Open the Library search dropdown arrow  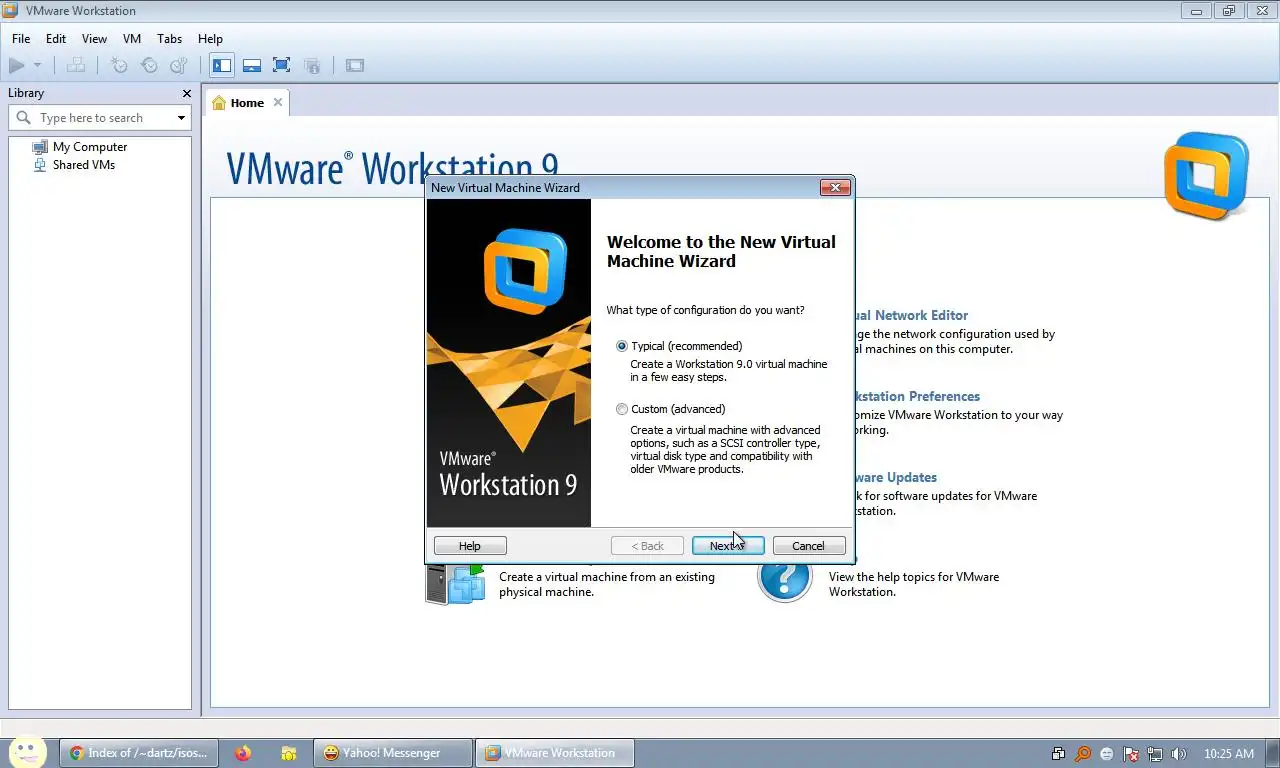point(181,118)
